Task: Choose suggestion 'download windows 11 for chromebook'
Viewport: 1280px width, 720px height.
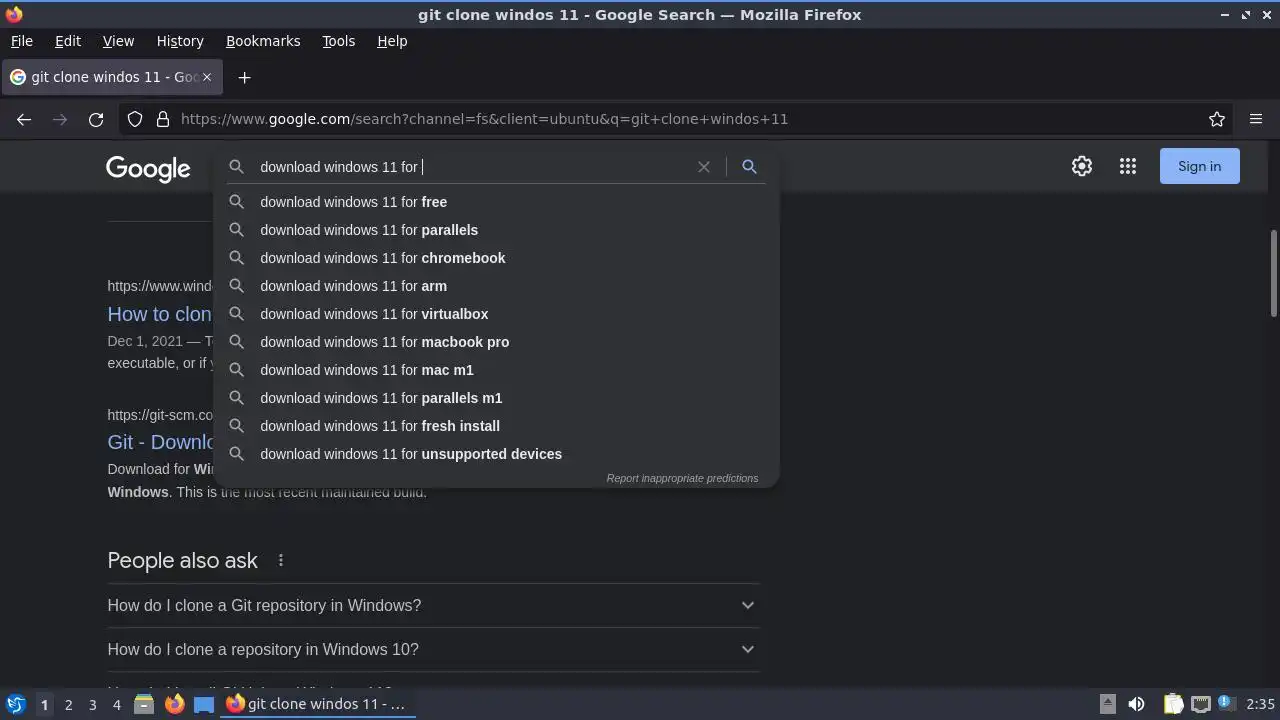Action: pos(496,258)
